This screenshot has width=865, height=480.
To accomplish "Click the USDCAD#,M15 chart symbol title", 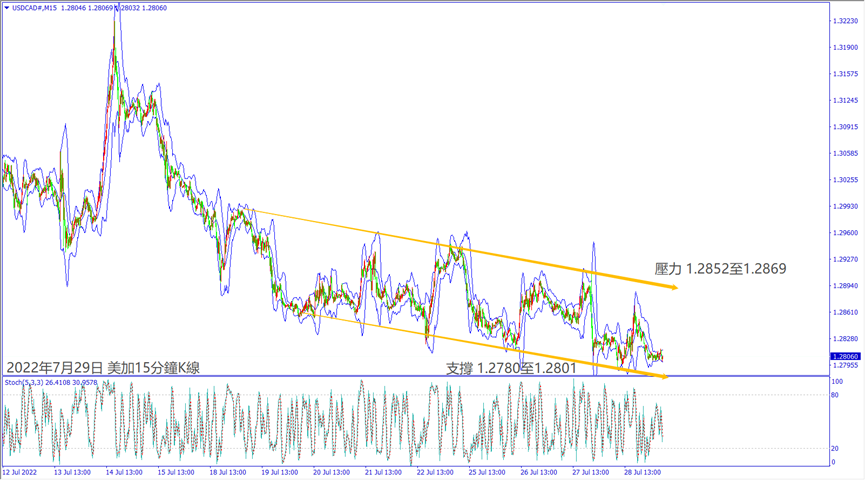I will click(34, 8).
